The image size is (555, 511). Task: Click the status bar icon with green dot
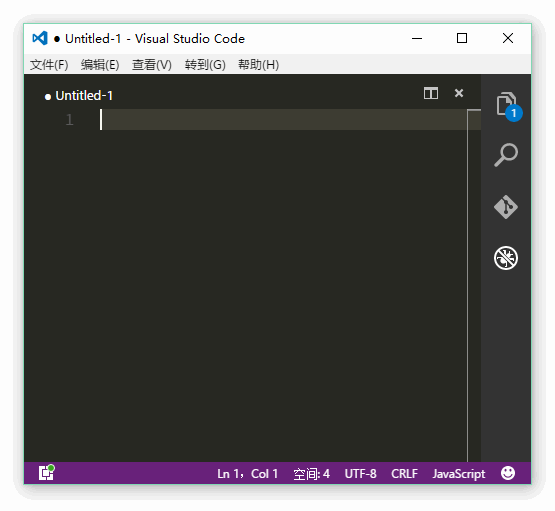[46, 472]
